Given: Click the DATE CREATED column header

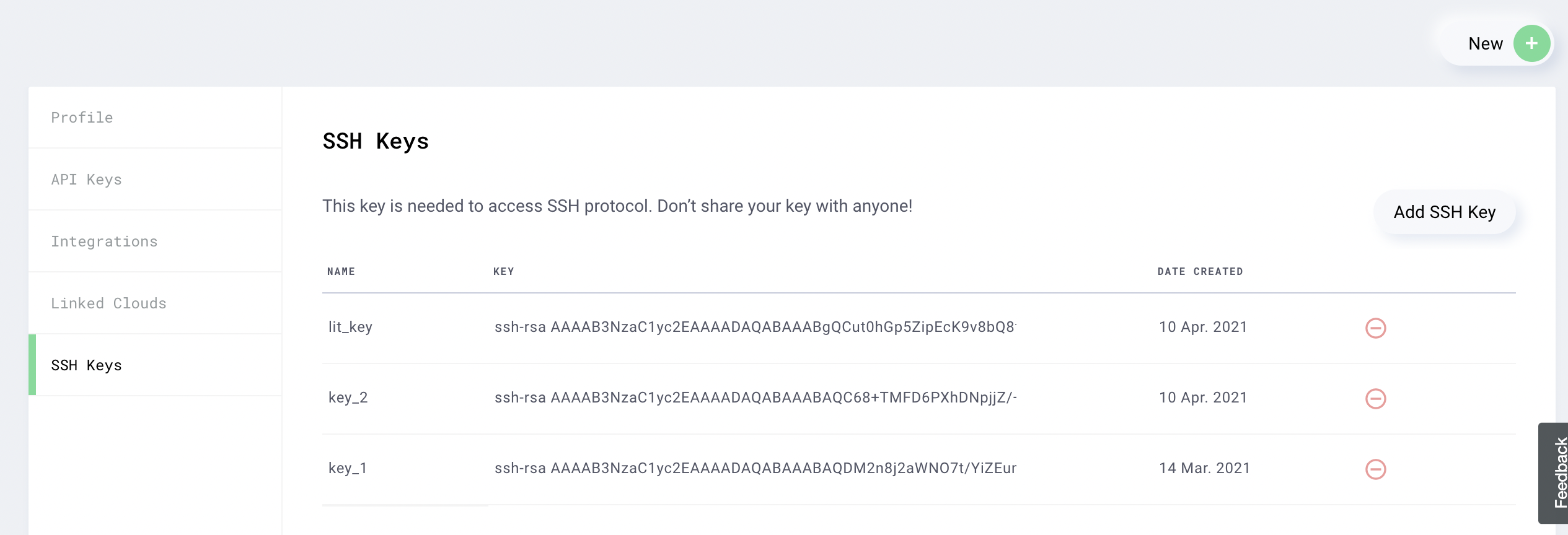Looking at the screenshot, I should point(1200,271).
